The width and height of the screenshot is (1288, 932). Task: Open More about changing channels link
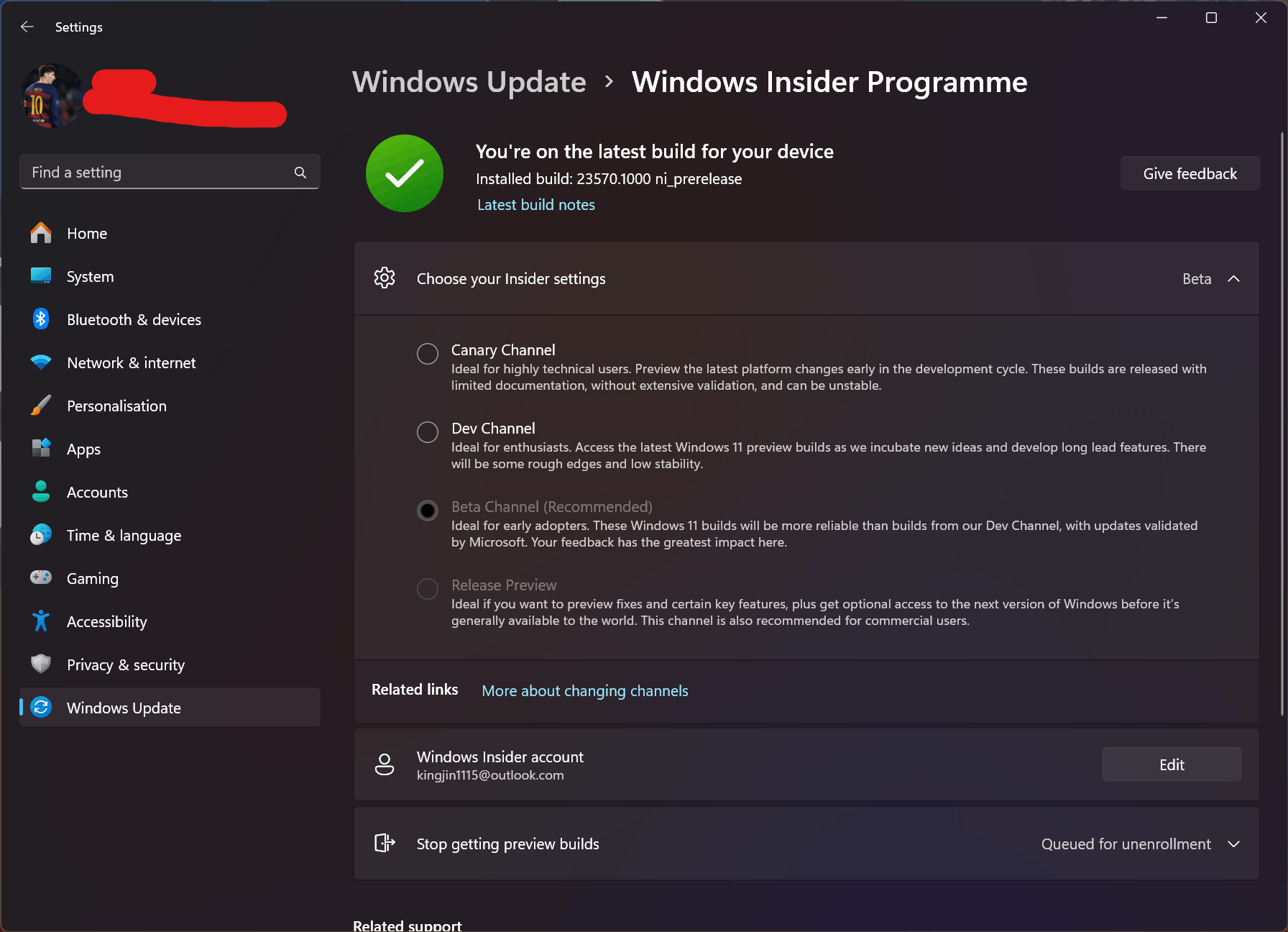coord(584,690)
